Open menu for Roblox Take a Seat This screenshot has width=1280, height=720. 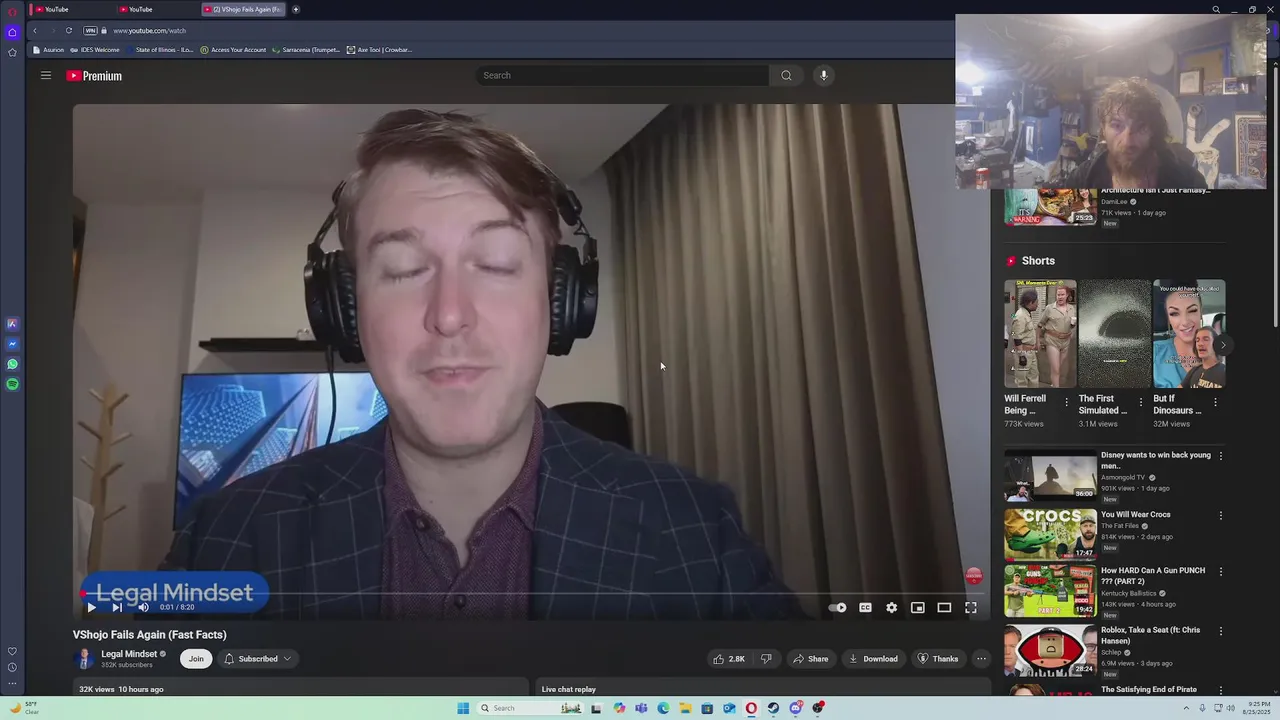click(x=1220, y=631)
